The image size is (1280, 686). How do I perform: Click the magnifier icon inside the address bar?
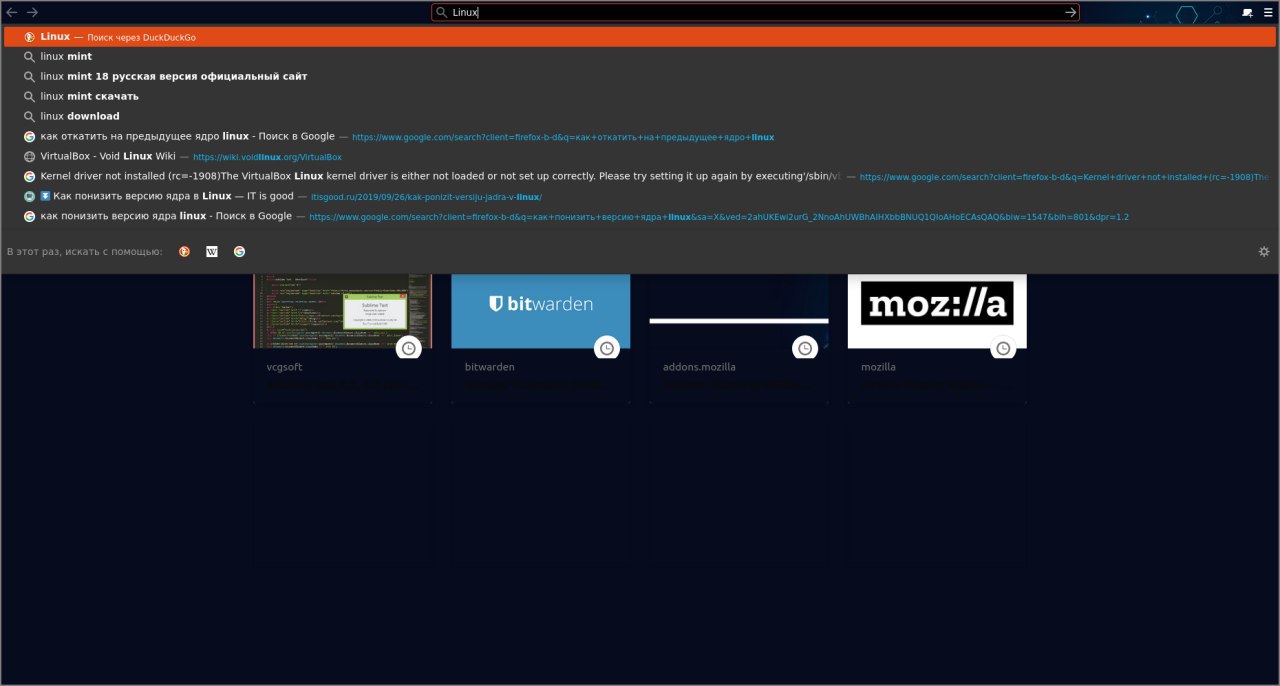pyautogui.click(x=441, y=12)
